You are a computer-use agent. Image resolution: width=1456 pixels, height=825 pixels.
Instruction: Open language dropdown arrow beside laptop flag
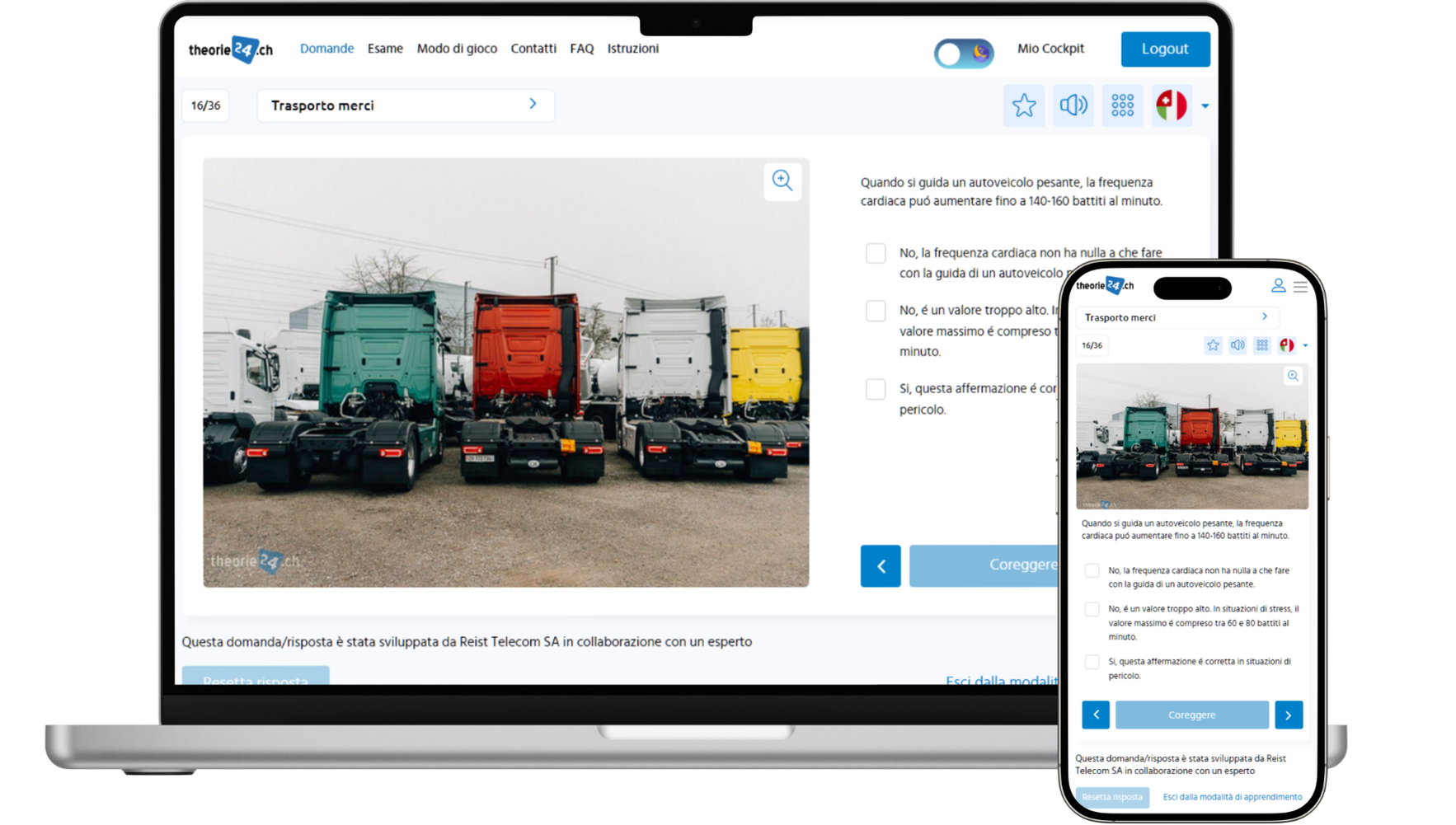pyautogui.click(x=1205, y=106)
